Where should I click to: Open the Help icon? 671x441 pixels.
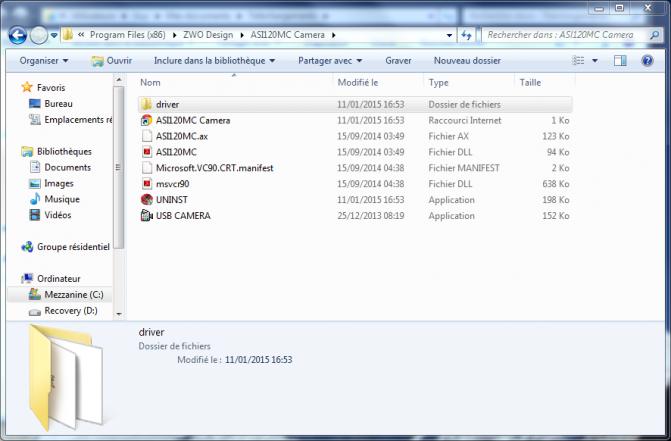point(647,61)
